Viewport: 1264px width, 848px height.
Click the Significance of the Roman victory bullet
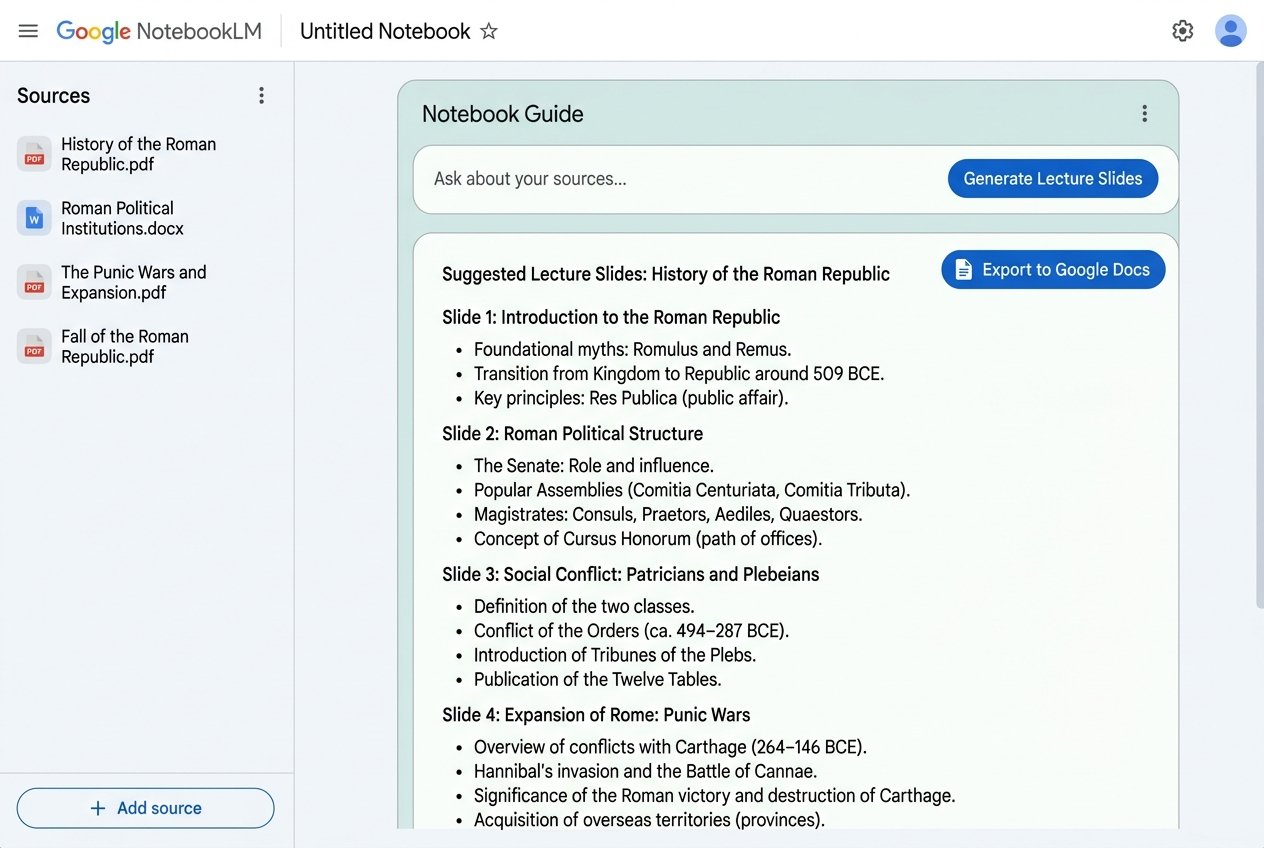(715, 796)
